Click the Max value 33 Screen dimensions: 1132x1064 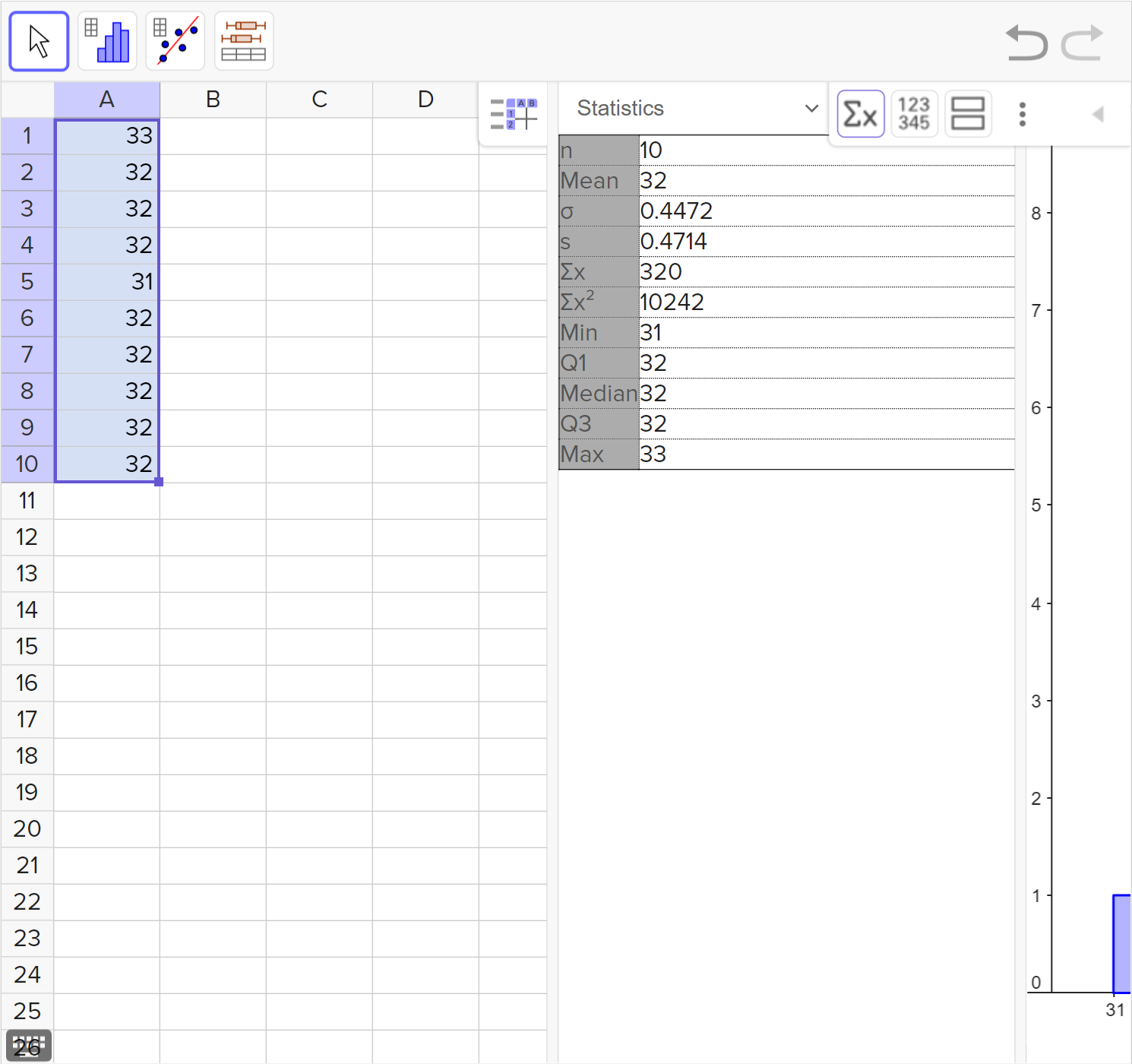[653, 454]
